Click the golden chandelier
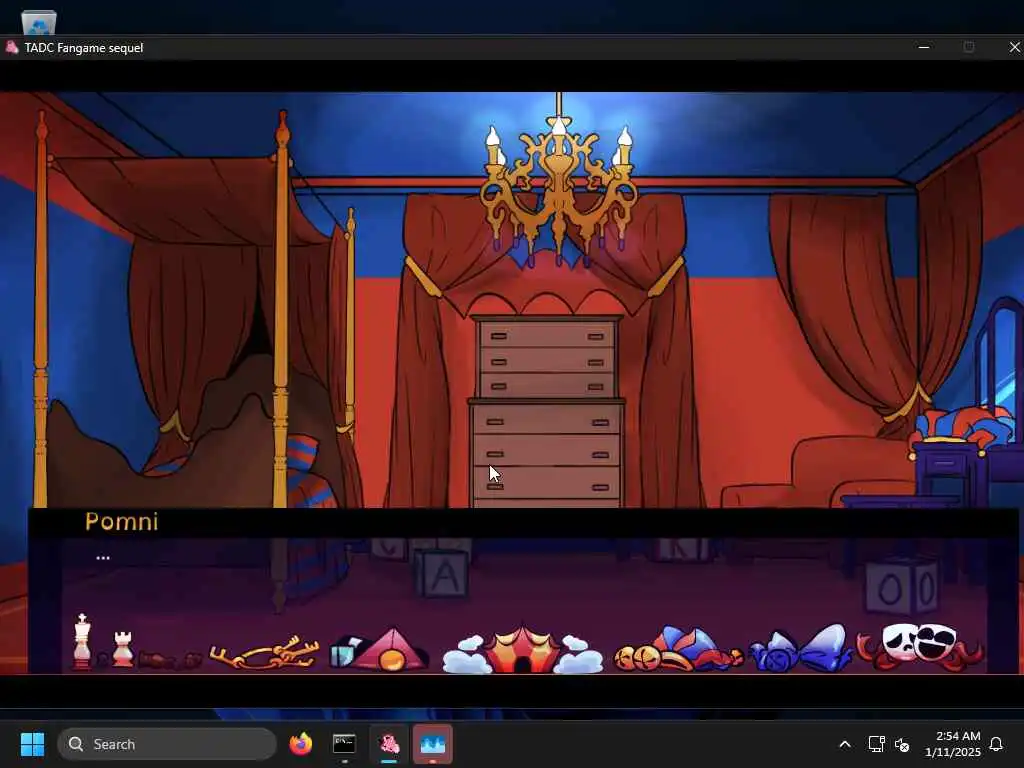Screen dimensions: 1024x768 558,185
